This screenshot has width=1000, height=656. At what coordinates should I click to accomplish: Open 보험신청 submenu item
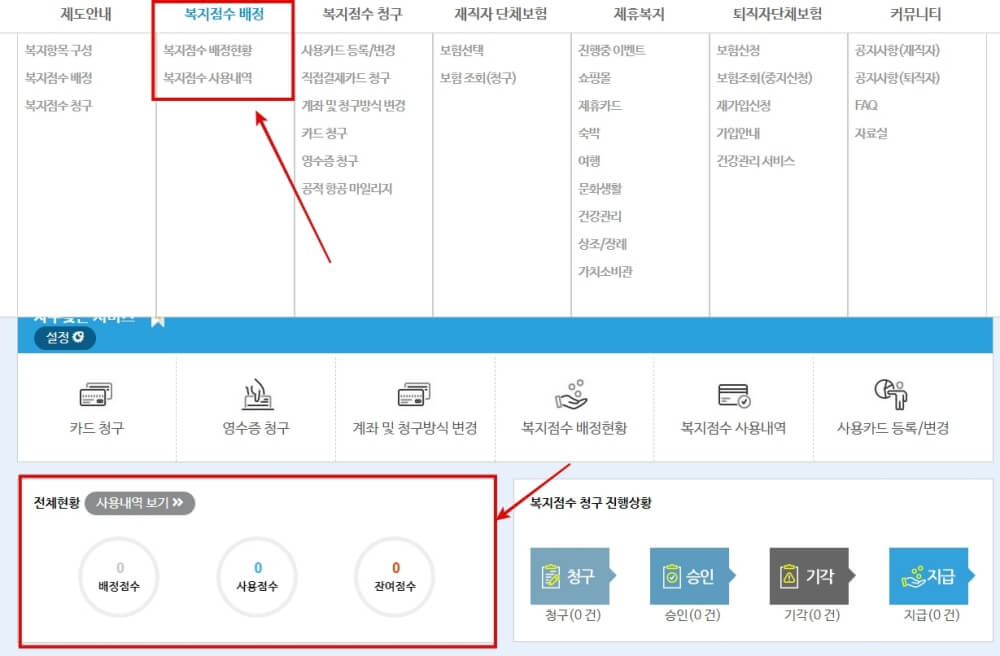coord(739,50)
